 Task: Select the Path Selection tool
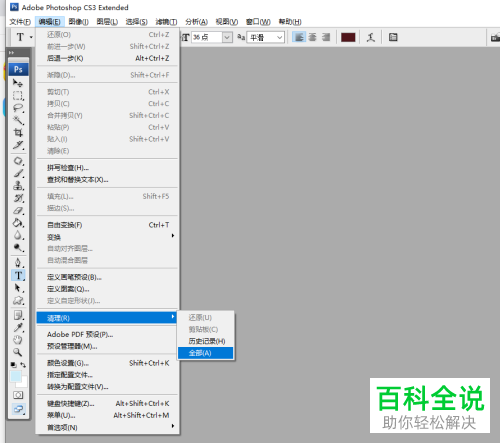18,288
